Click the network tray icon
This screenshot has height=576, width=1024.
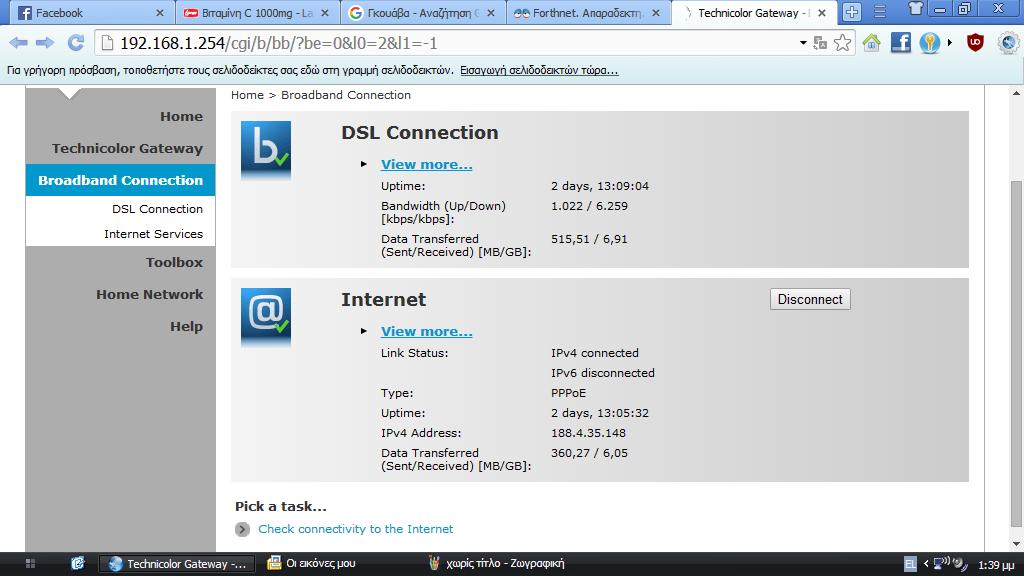(x=941, y=563)
